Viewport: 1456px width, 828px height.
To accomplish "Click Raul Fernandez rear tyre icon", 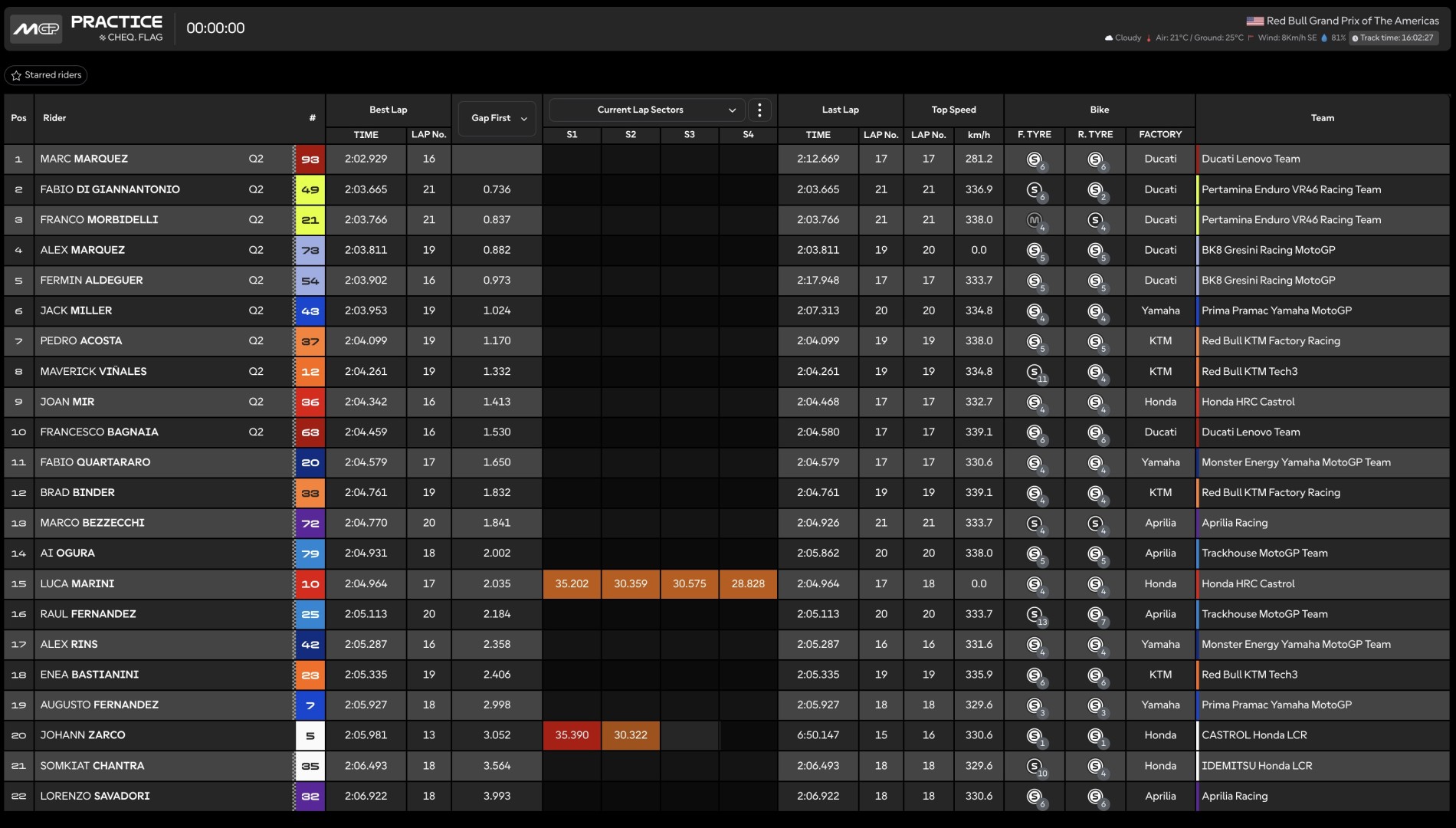I will (1096, 615).
